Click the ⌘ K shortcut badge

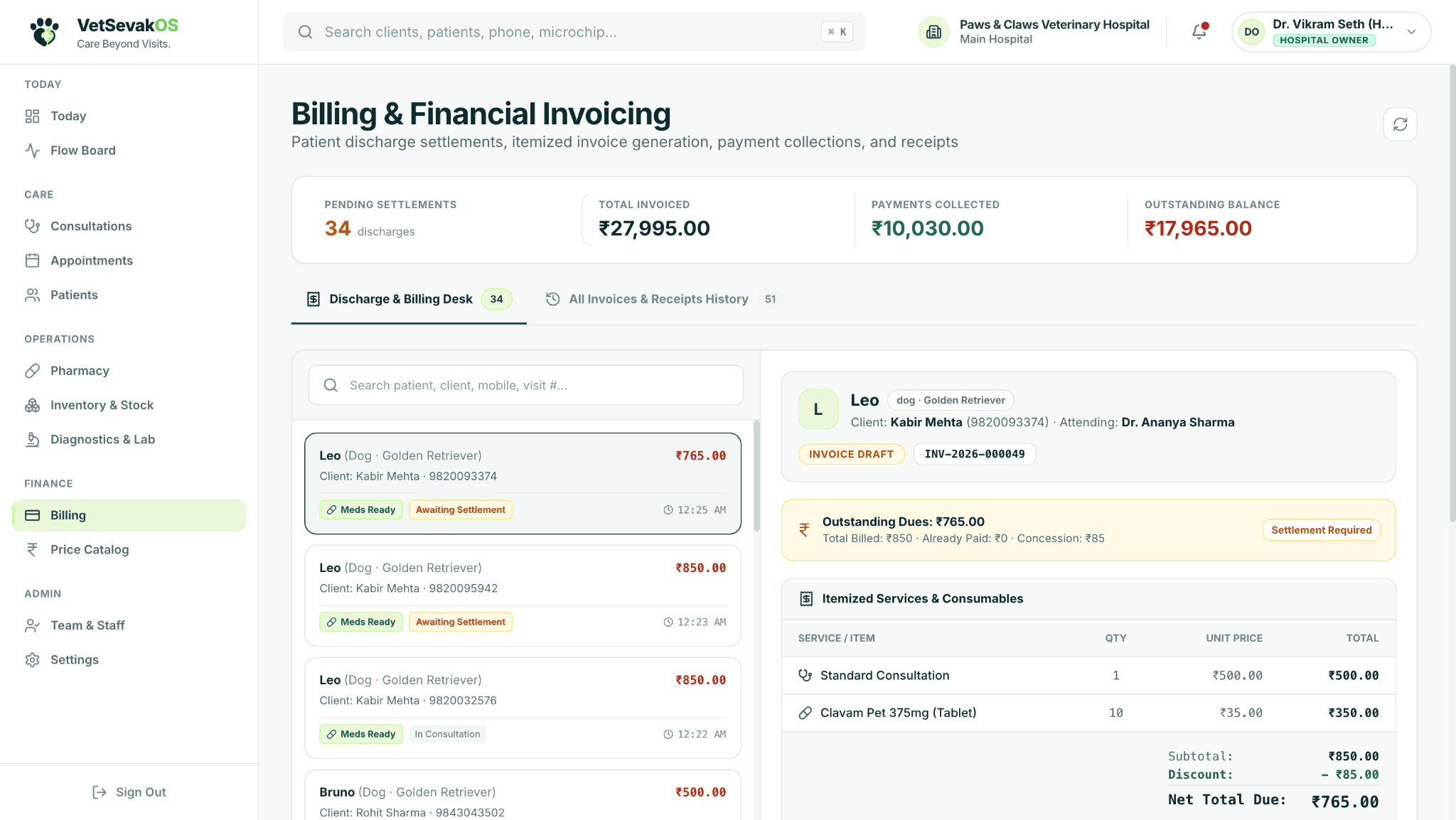pos(837,32)
